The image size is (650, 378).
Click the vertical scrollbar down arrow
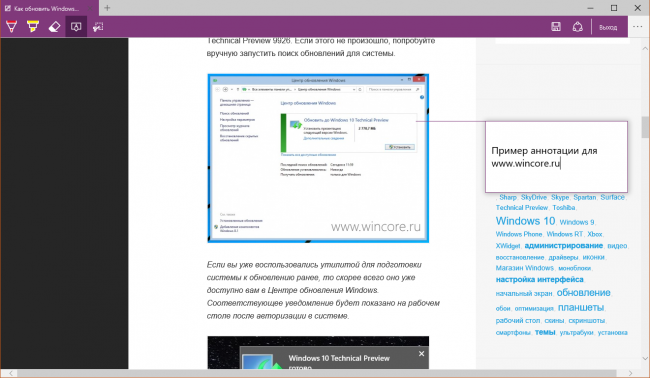point(645,359)
